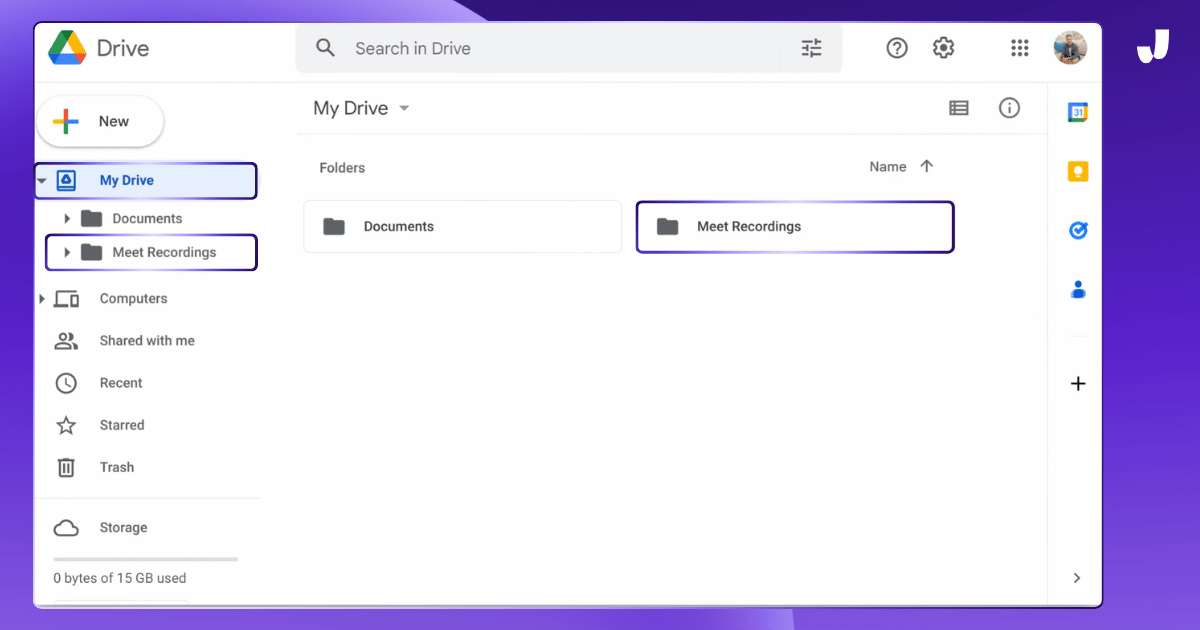Screen dimensions: 1200x630
Task: Click the Folders section heading
Action: click(x=342, y=168)
